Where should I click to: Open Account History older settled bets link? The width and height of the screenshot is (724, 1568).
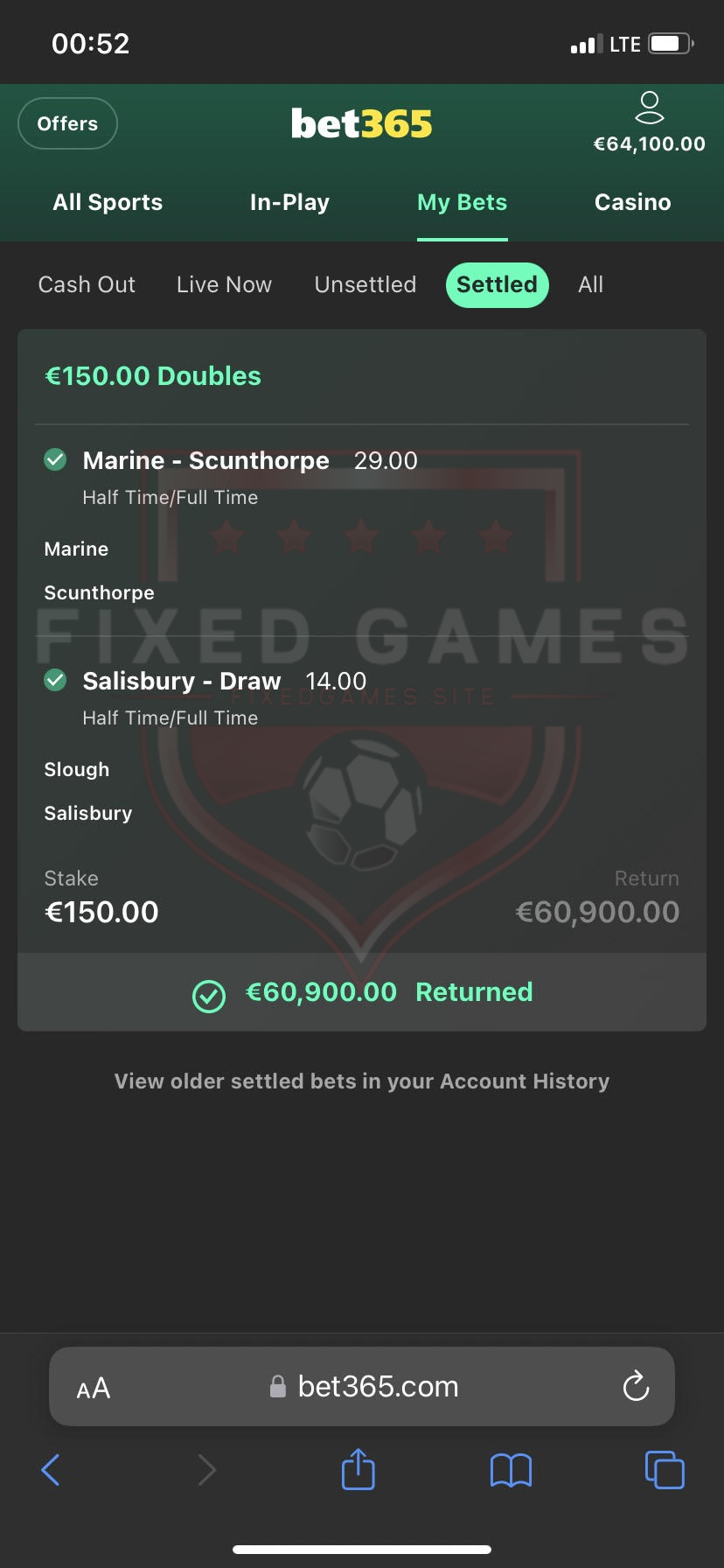pyautogui.click(x=362, y=1081)
